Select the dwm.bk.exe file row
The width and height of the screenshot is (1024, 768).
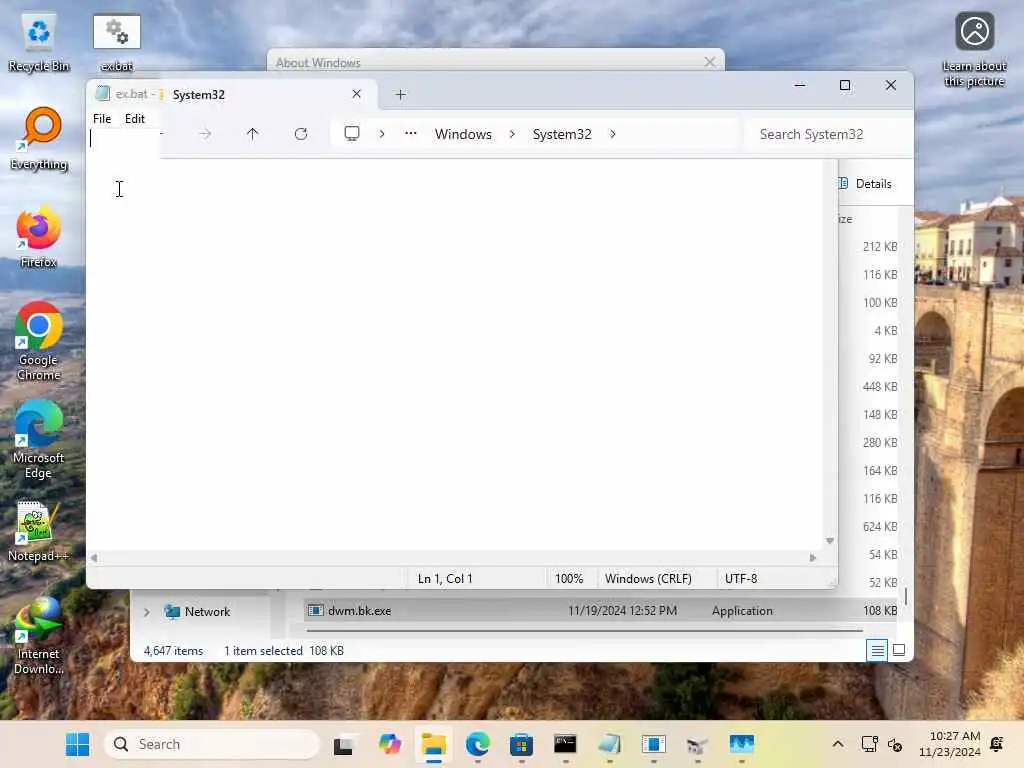tap(601, 611)
